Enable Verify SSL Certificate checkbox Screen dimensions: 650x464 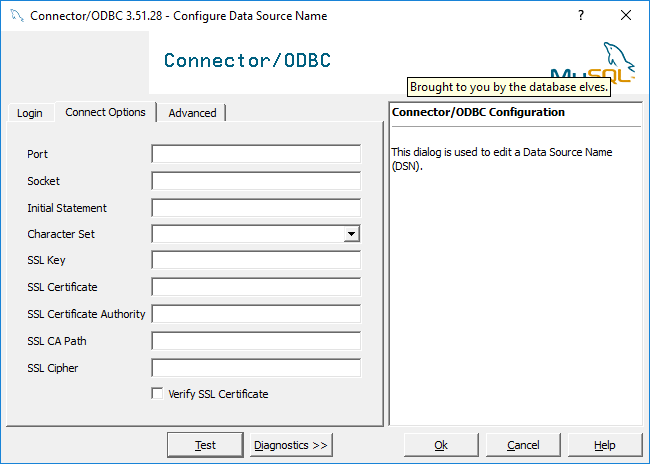click(x=157, y=394)
